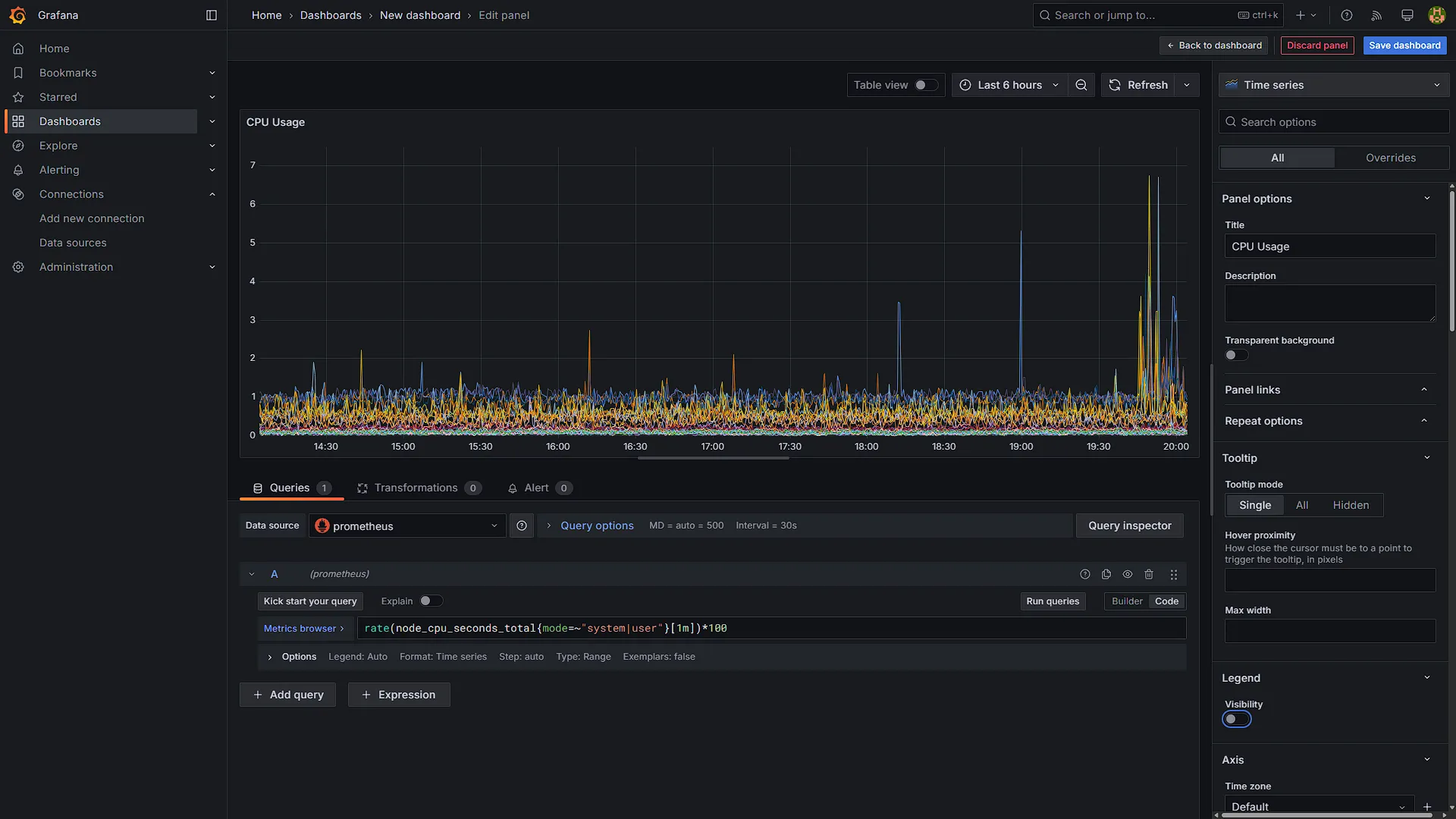This screenshot has width=1456, height=819.
Task: Duplicate query A
Action: pos(1106,575)
